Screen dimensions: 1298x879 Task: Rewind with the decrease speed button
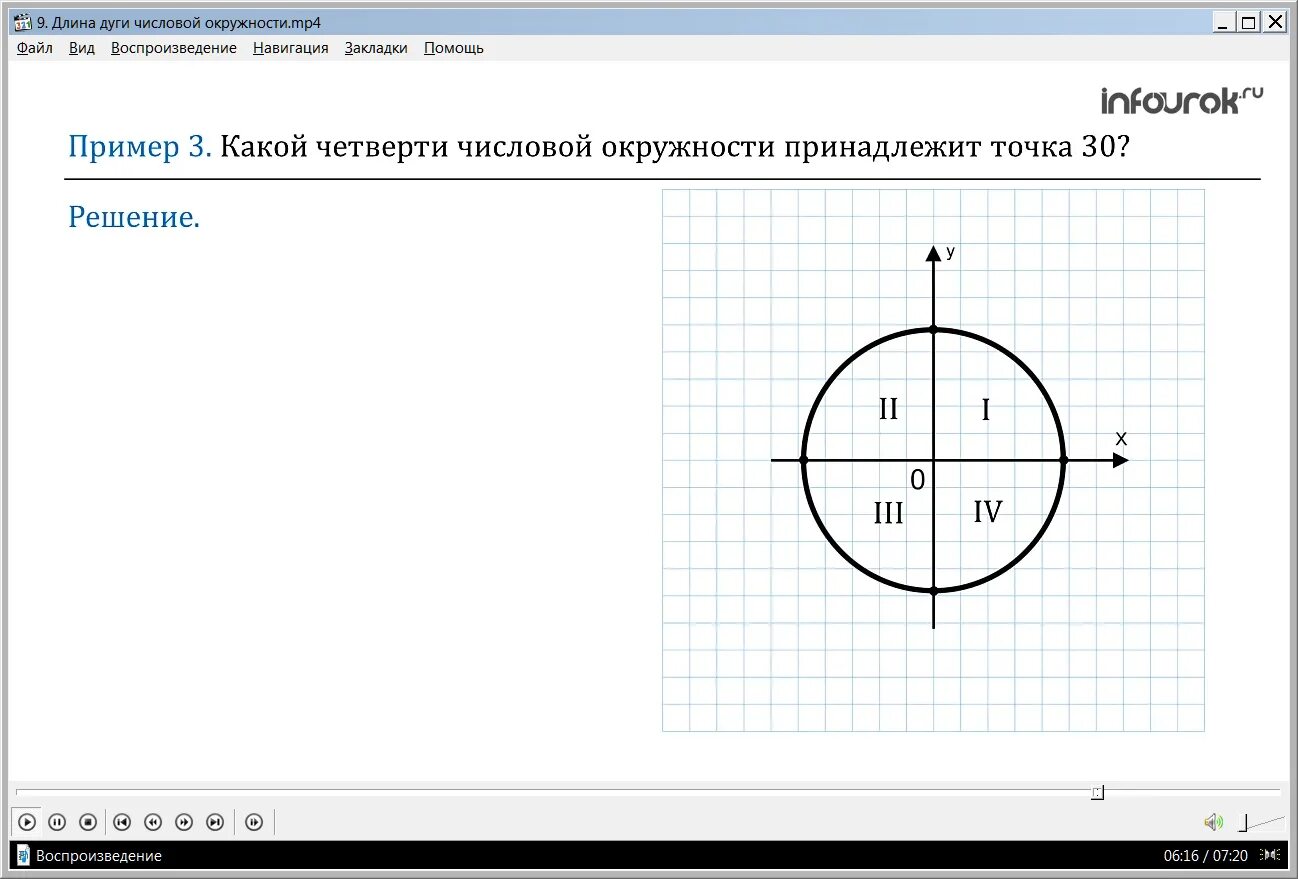pos(153,822)
